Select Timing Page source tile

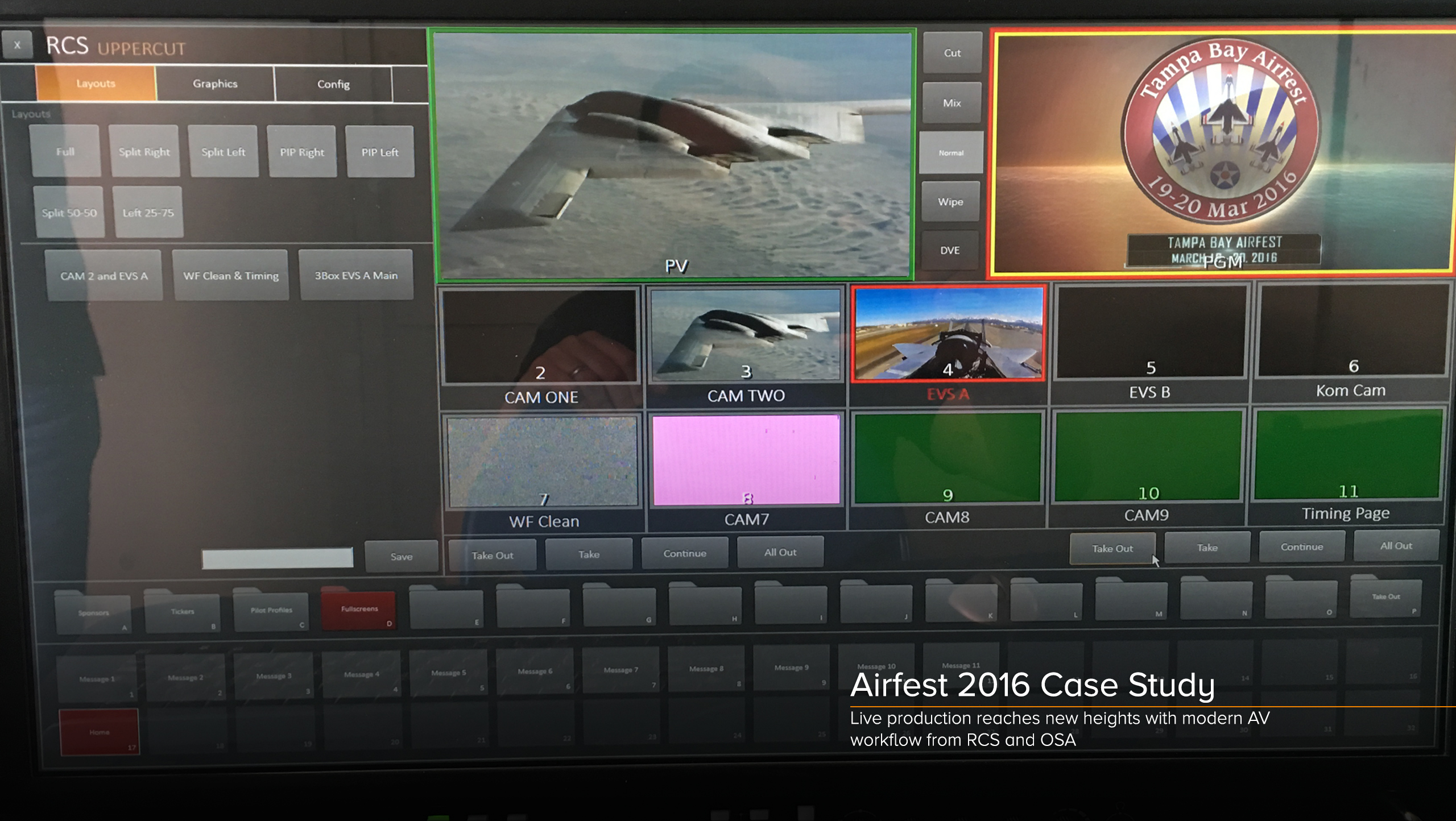point(1347,466)
